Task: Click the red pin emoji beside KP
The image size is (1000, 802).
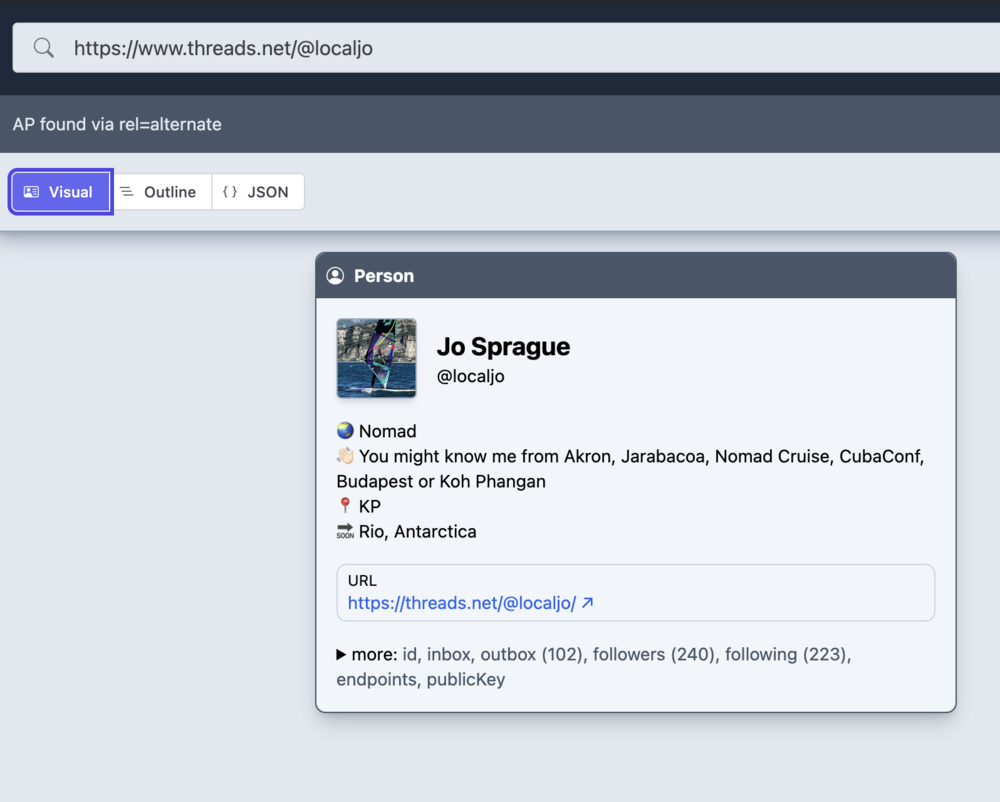Action: tap(345, 506)
